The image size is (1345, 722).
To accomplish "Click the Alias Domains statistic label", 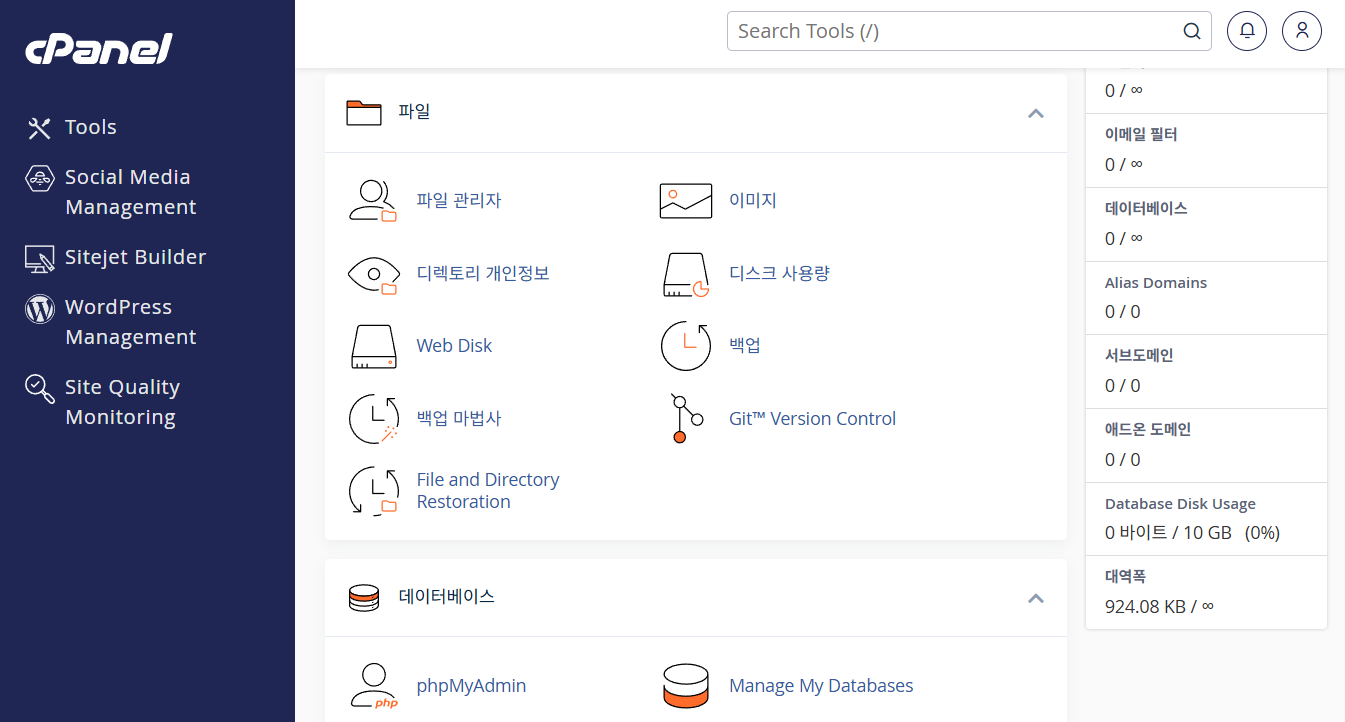I will coord(1156,282).
